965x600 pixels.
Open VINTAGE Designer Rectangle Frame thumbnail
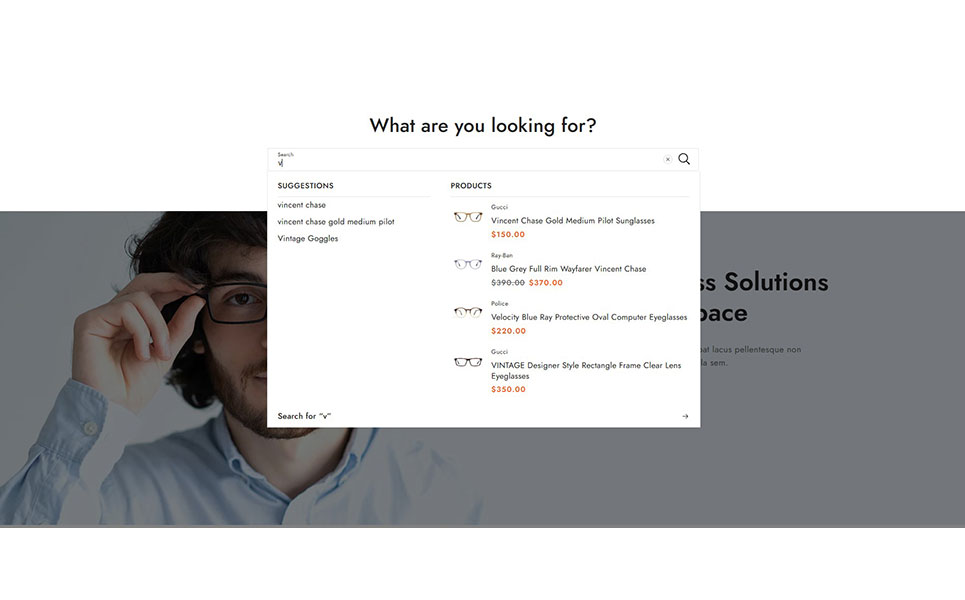coord(468,363)
